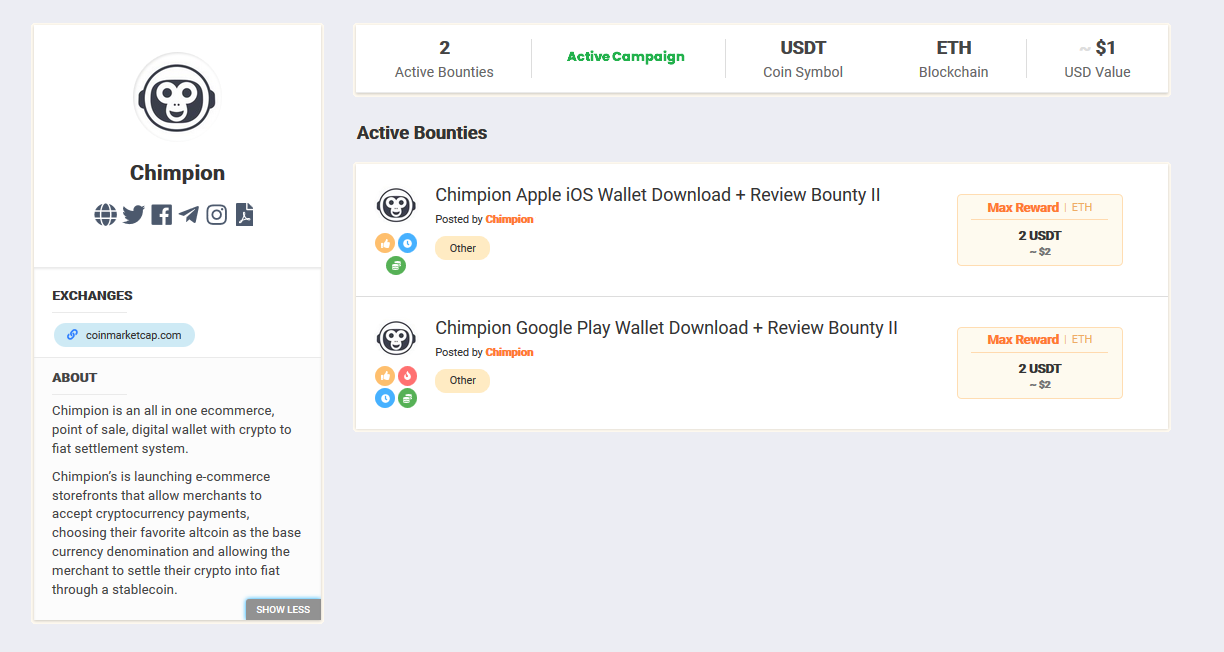Click the EXCHANGES section heading

click(x=92, y=296)
